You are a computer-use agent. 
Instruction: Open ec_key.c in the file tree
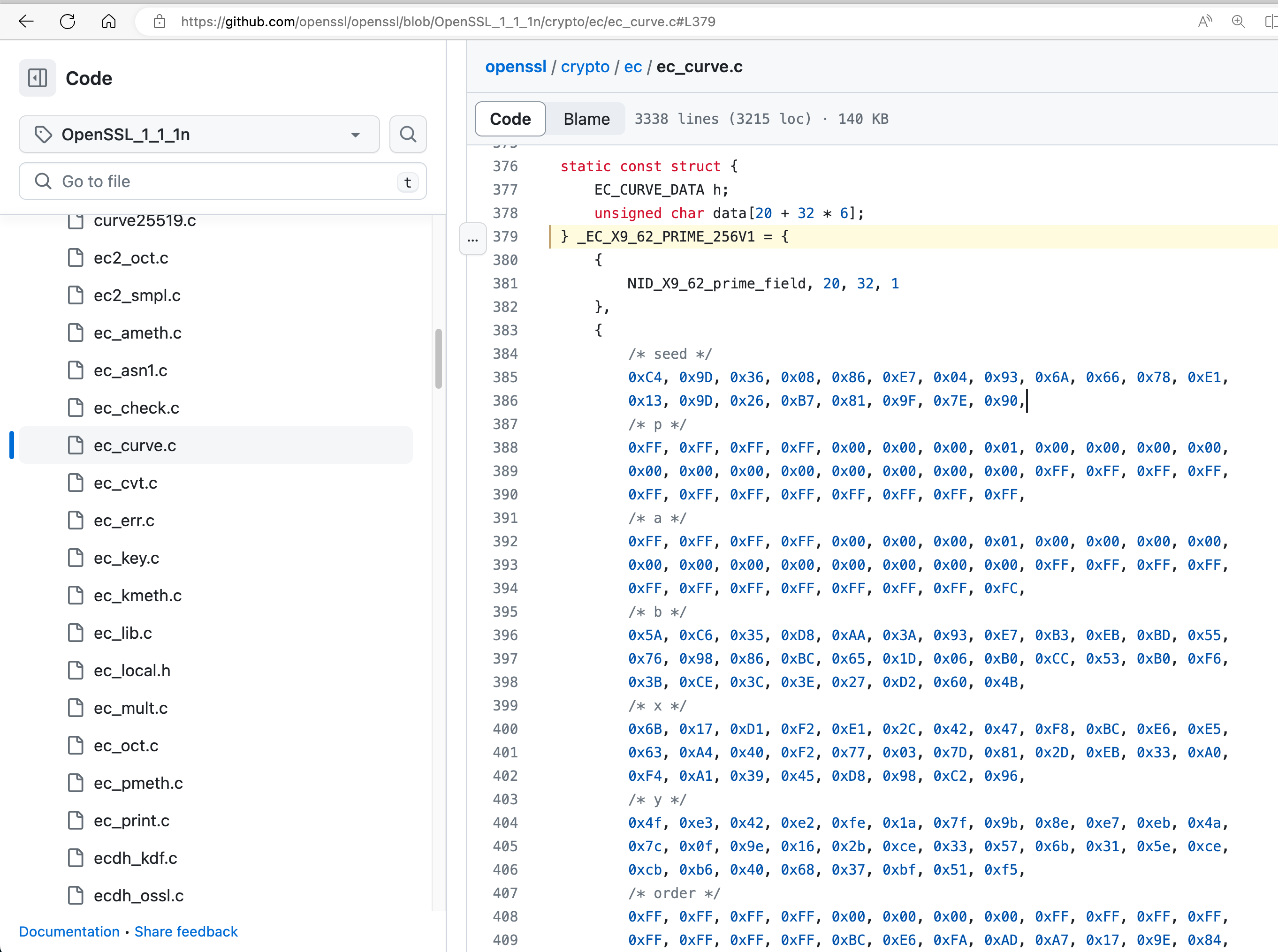(x=127, y=558)
